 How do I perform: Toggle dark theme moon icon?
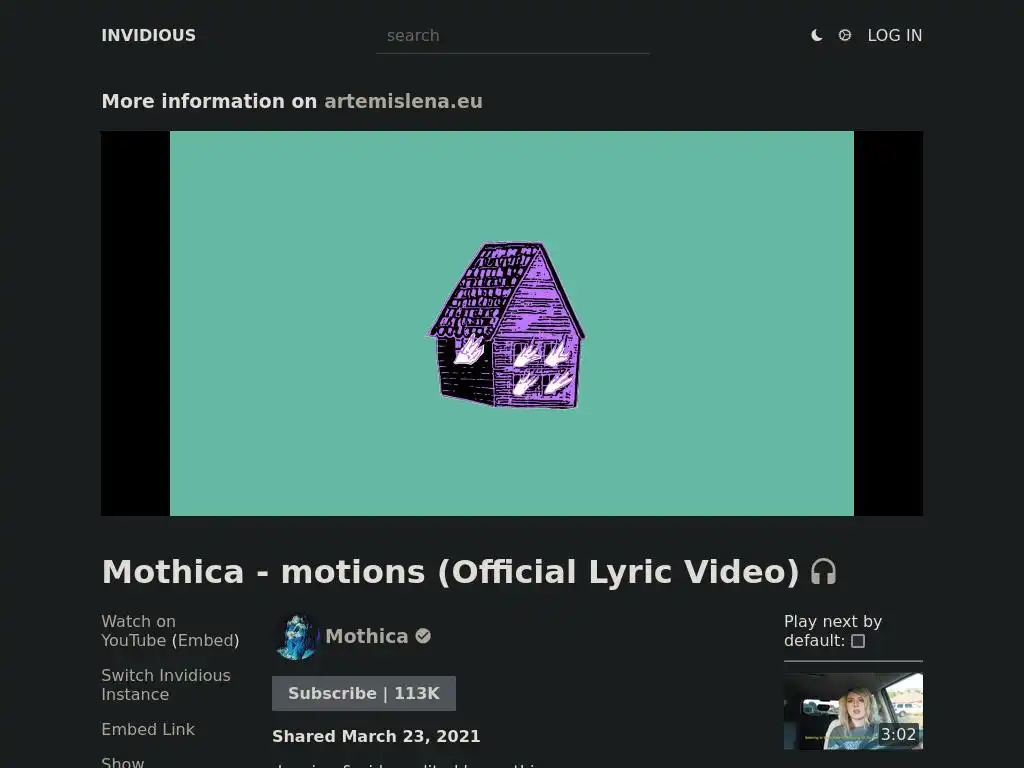click(816, 35)
